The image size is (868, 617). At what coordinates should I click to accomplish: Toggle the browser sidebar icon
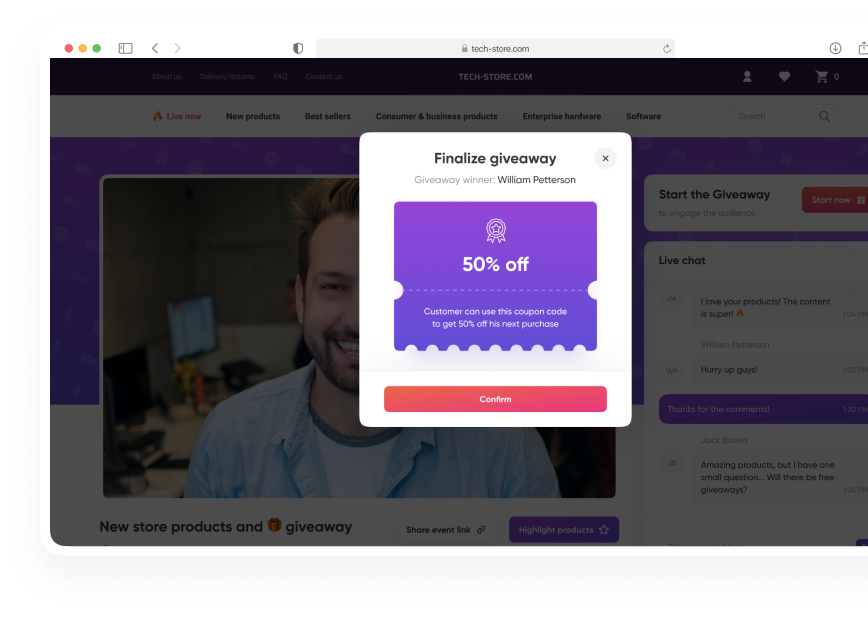point(126,48)
